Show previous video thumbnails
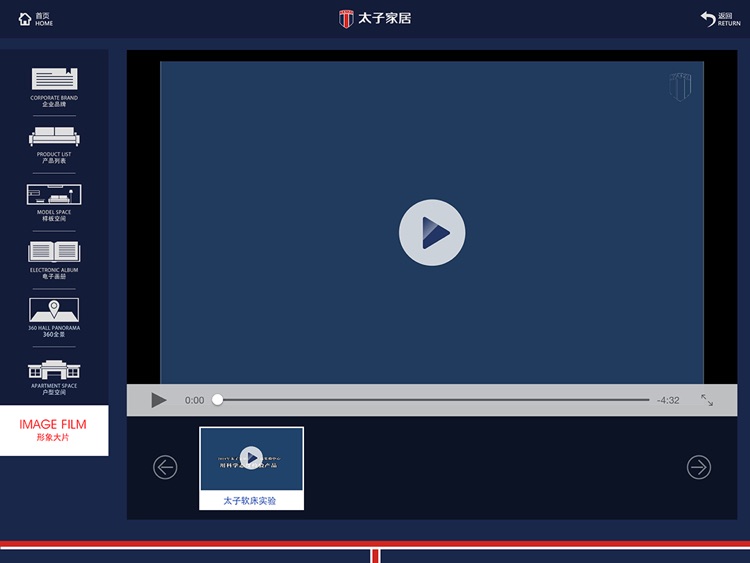750x563 pixels. click(165, 467)
